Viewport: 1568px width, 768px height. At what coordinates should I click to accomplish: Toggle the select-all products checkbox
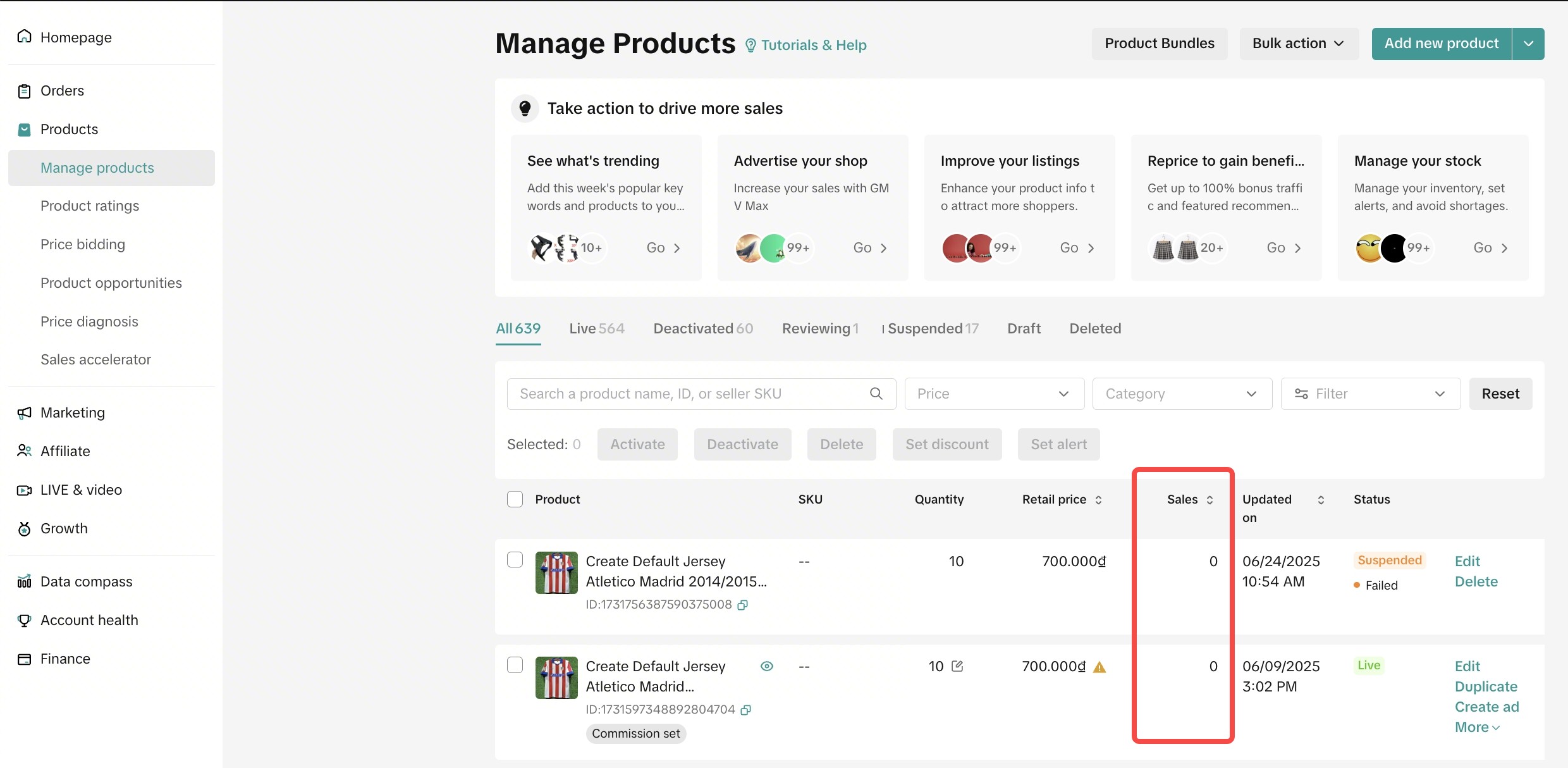515,499
